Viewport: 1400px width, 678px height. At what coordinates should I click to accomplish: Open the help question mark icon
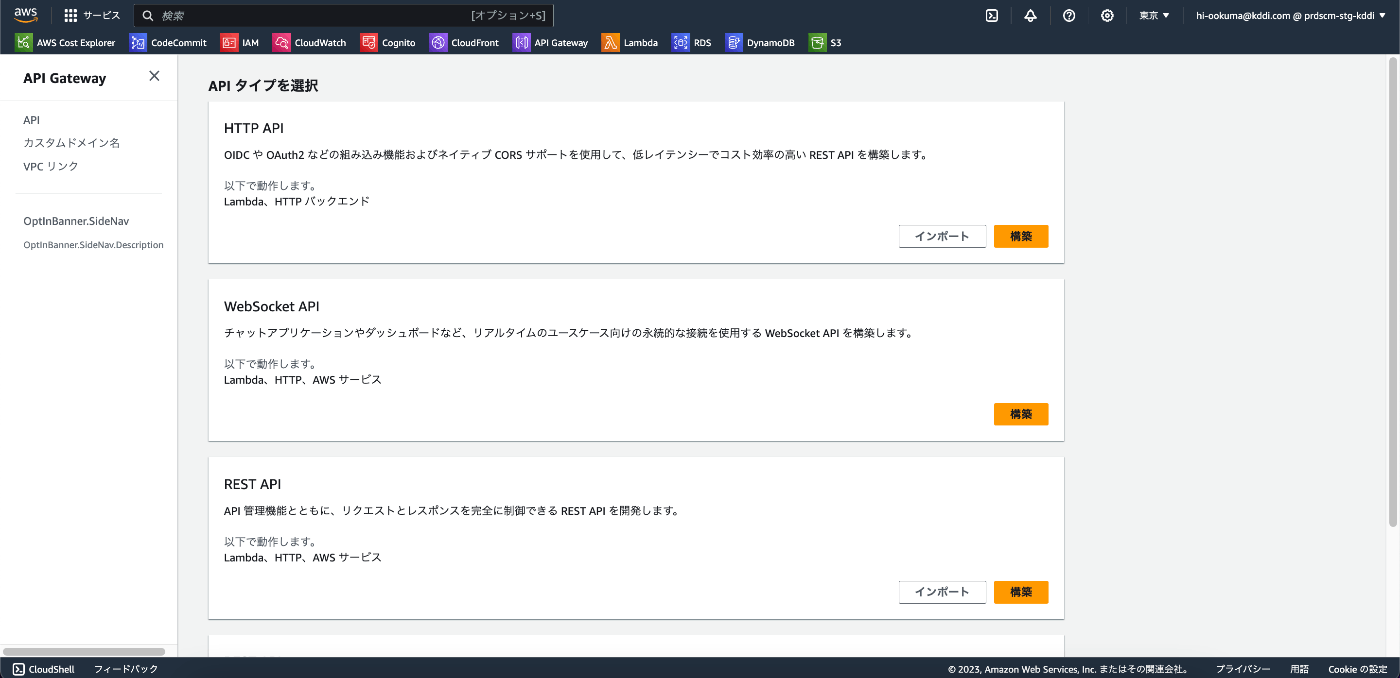(1069, 15)
